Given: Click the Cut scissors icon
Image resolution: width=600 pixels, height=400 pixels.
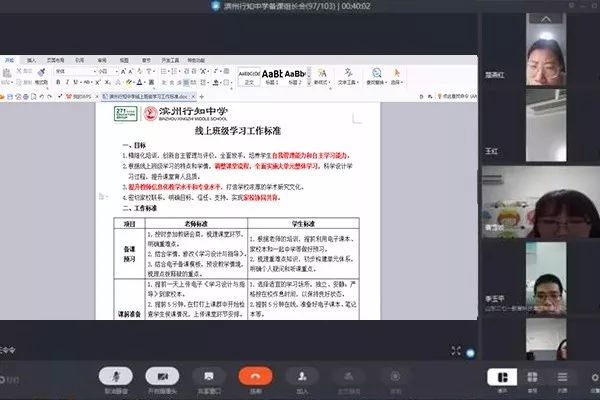Looking at the screenshot, I should tap(19, 71).
